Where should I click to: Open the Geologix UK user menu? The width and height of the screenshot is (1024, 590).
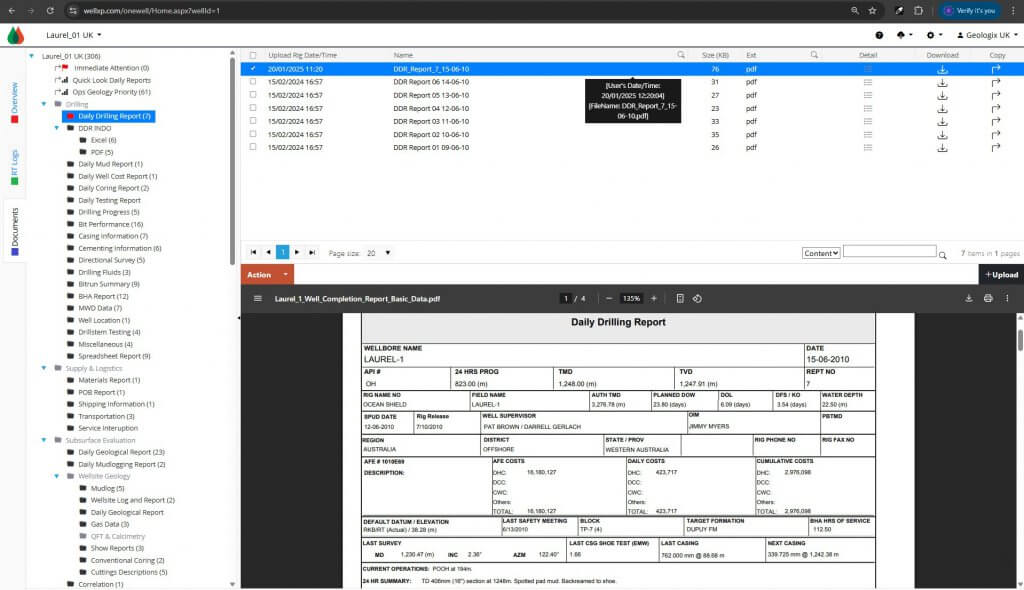tap(987, 35)
